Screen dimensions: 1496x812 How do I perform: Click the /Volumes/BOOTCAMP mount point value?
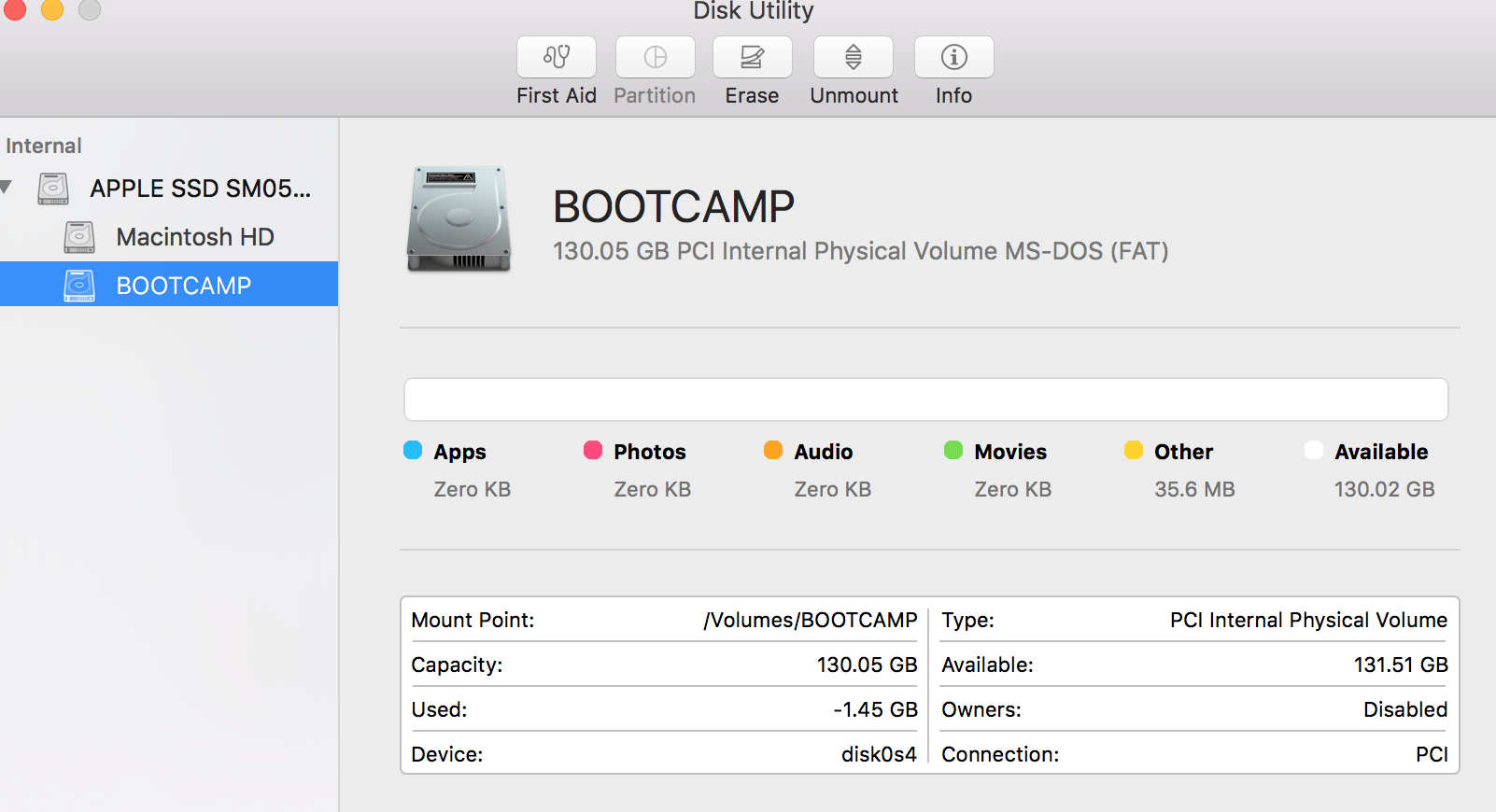(811, 620)
